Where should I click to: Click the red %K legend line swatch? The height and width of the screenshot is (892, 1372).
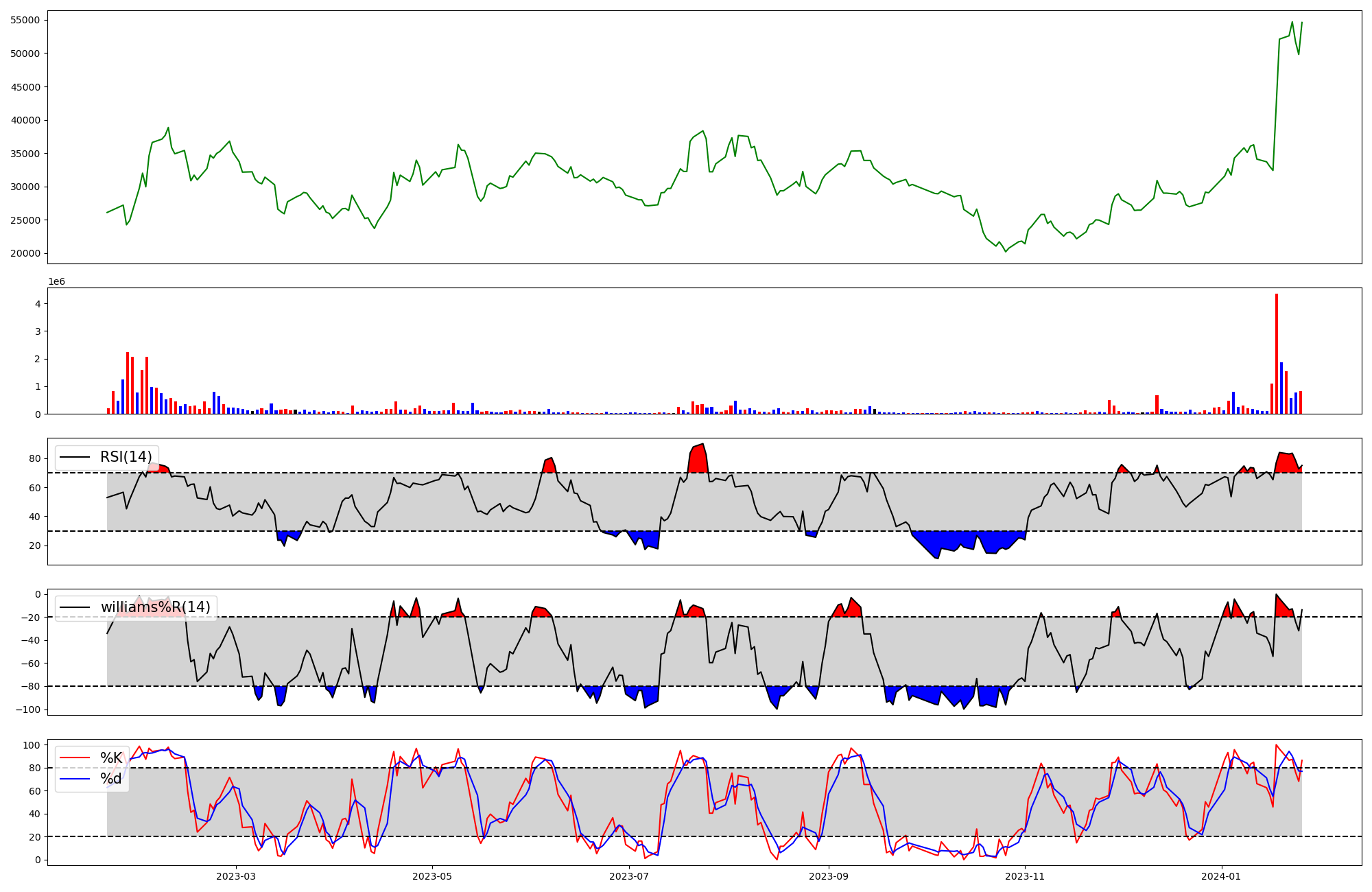tap(75, 758)
